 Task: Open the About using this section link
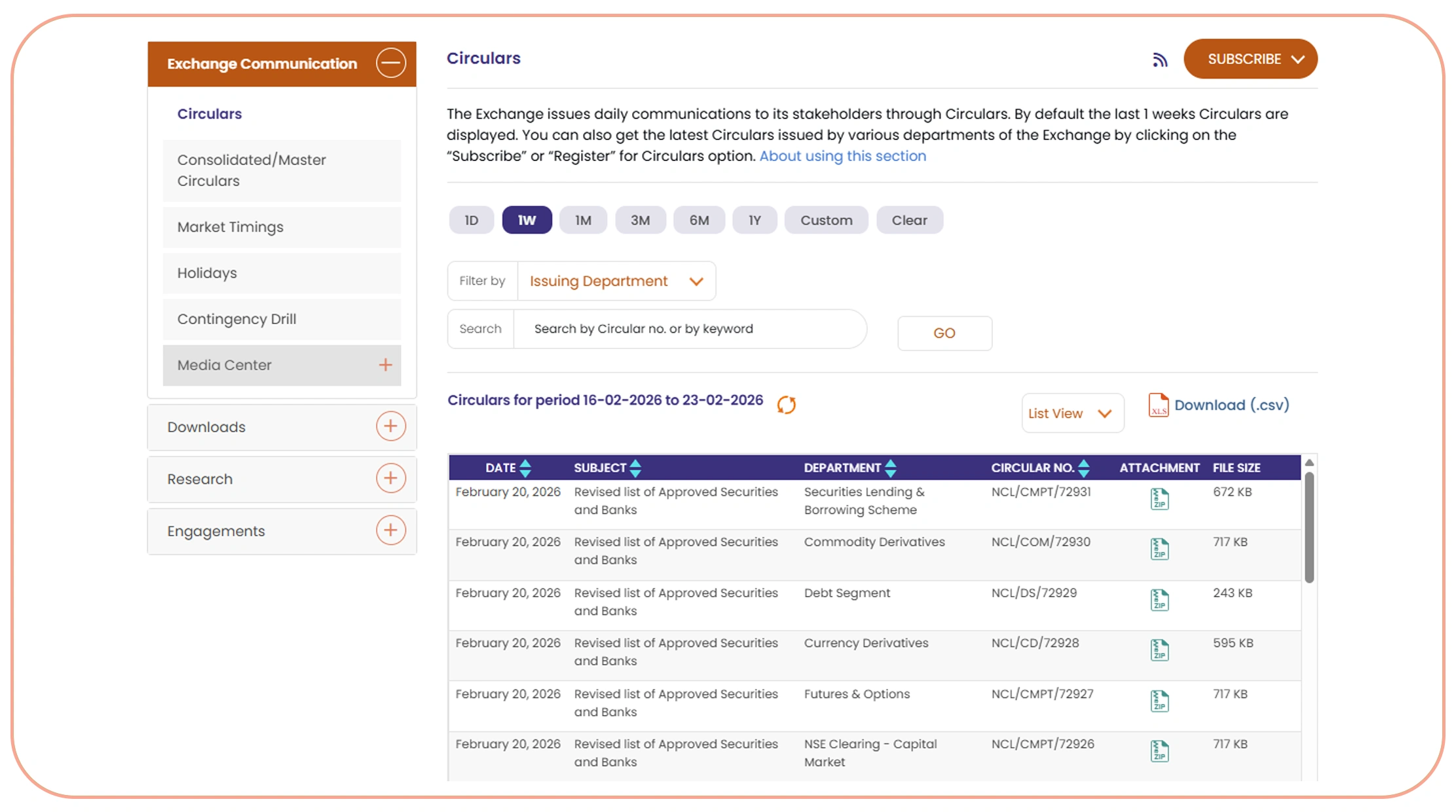pyautogui.click(x=842, y=156)
